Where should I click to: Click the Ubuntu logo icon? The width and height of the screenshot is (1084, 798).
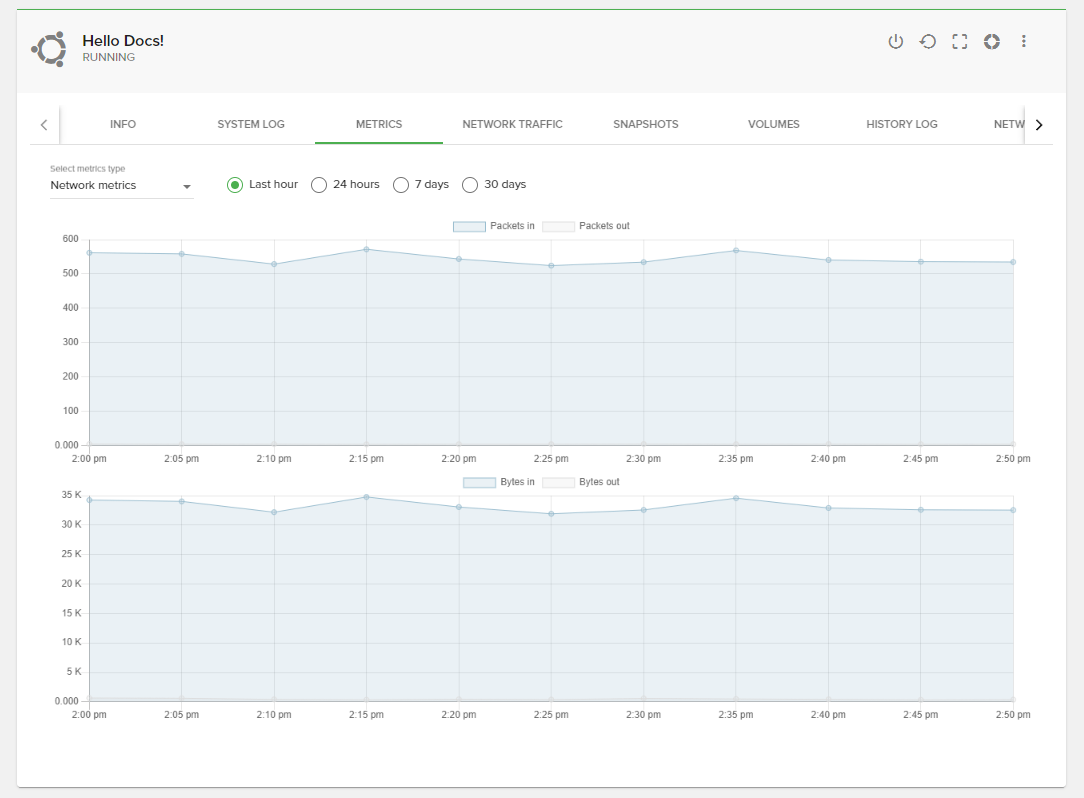pyautogui.click(x=48, y=48)
